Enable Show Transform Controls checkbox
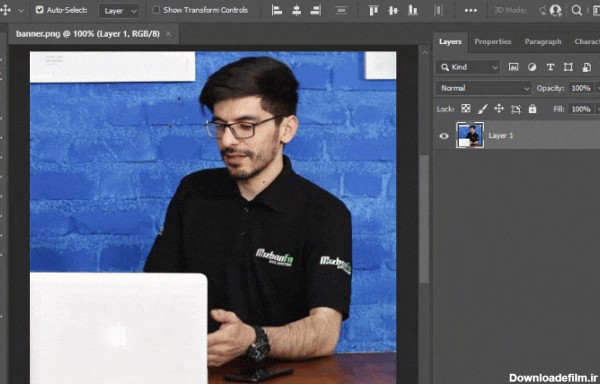The height and width of the screenshot is (384, 600). coord(156,10)
